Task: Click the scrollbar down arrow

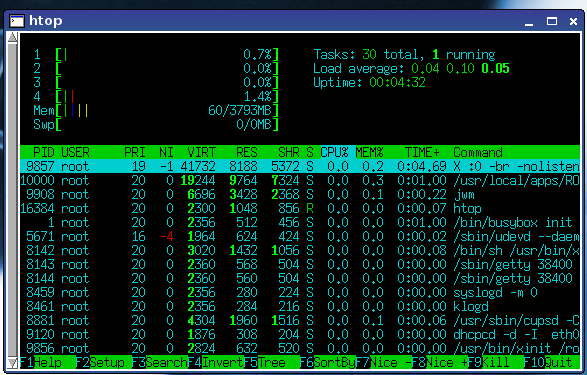Action: 12,363
